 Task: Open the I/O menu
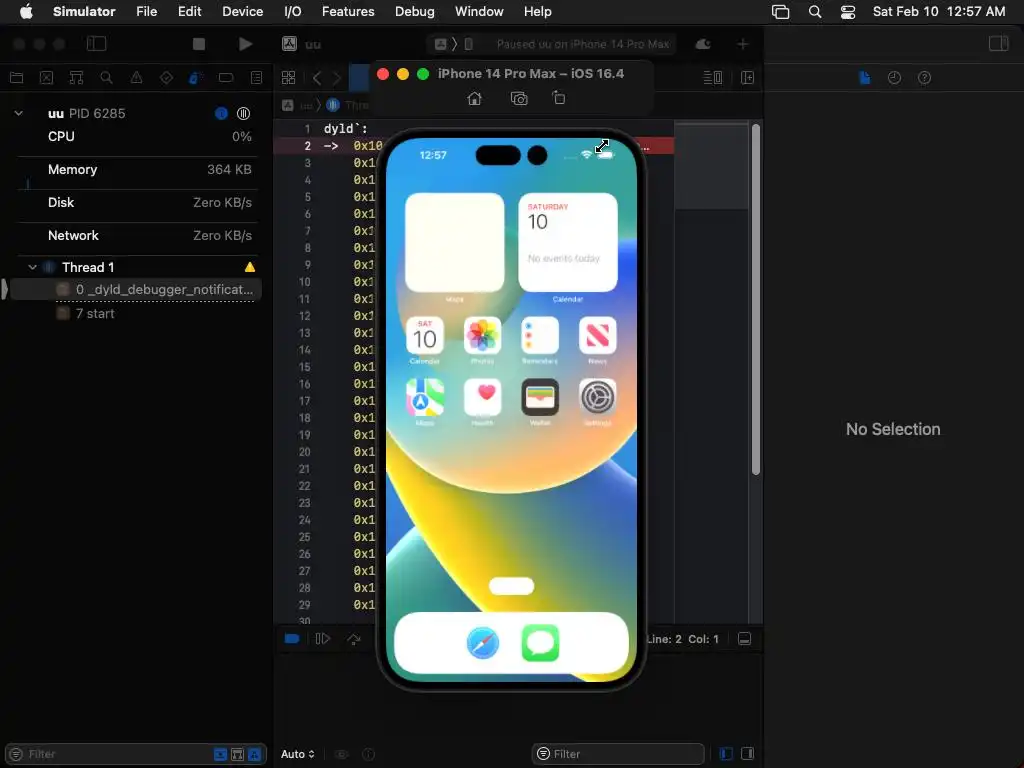293,11
